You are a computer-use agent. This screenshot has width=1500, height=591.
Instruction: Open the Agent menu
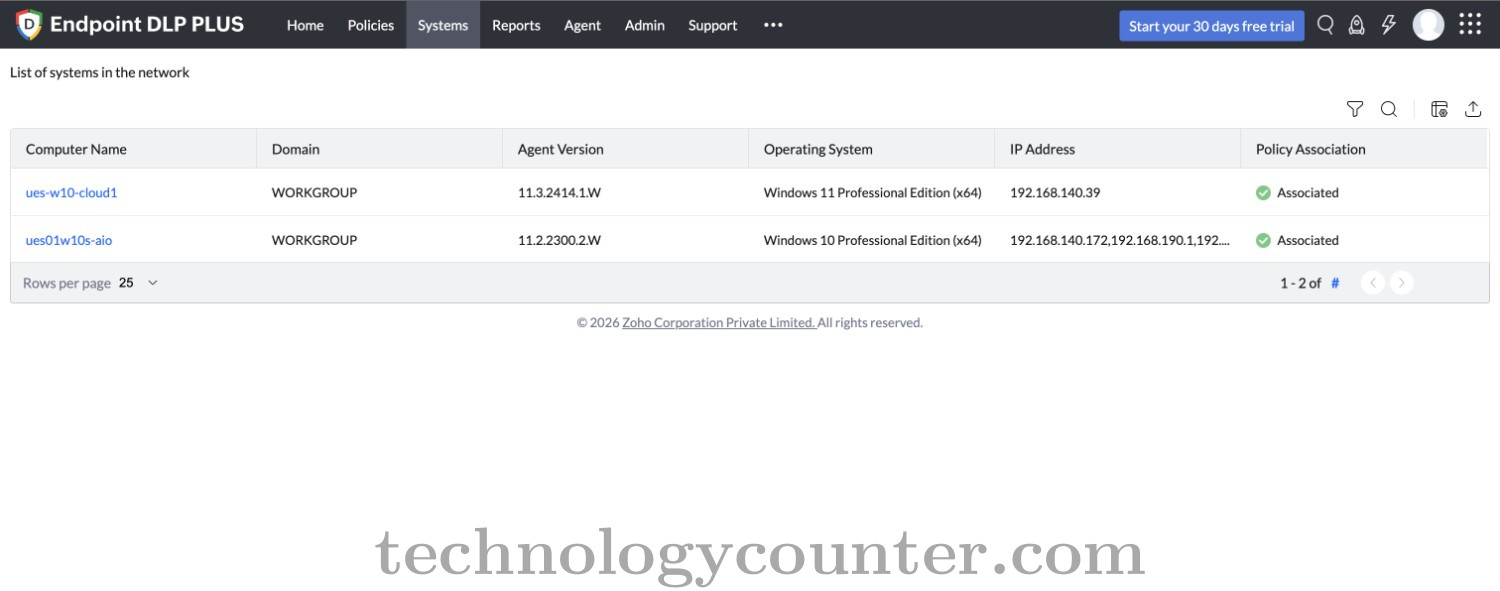(582, 25)
